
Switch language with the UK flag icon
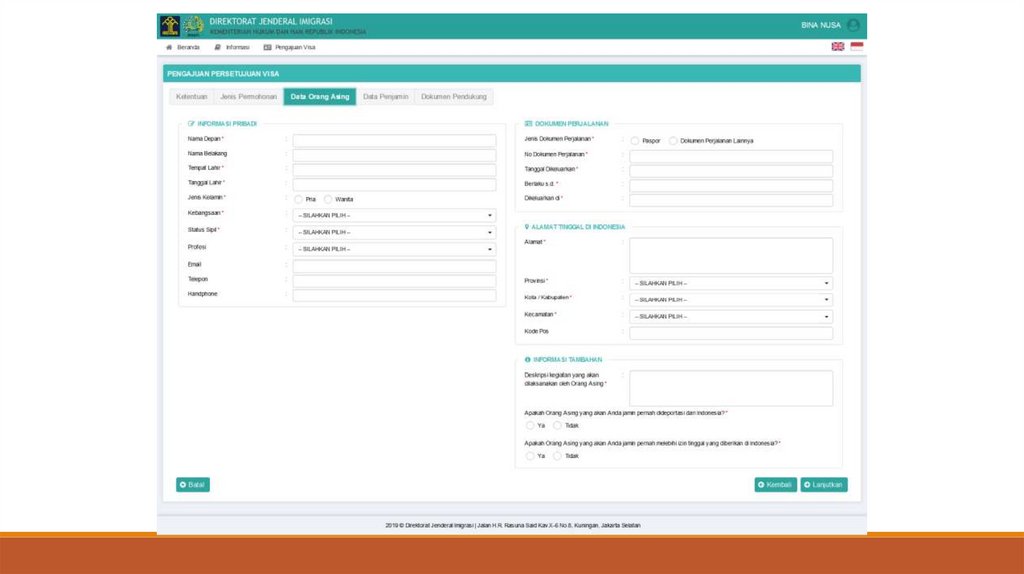[x=838, y=46]
